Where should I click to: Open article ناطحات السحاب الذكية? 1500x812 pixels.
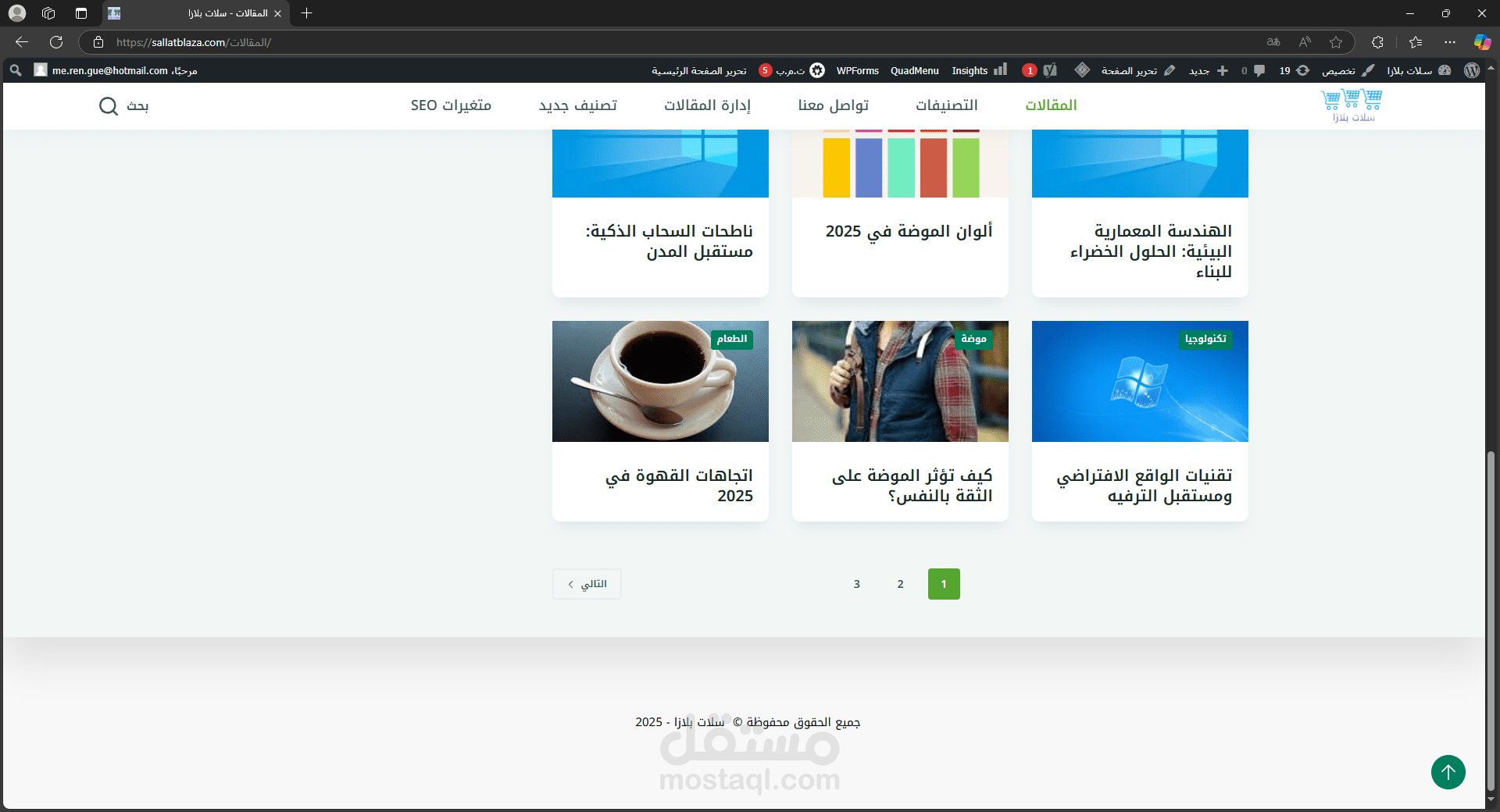point(669,241)
